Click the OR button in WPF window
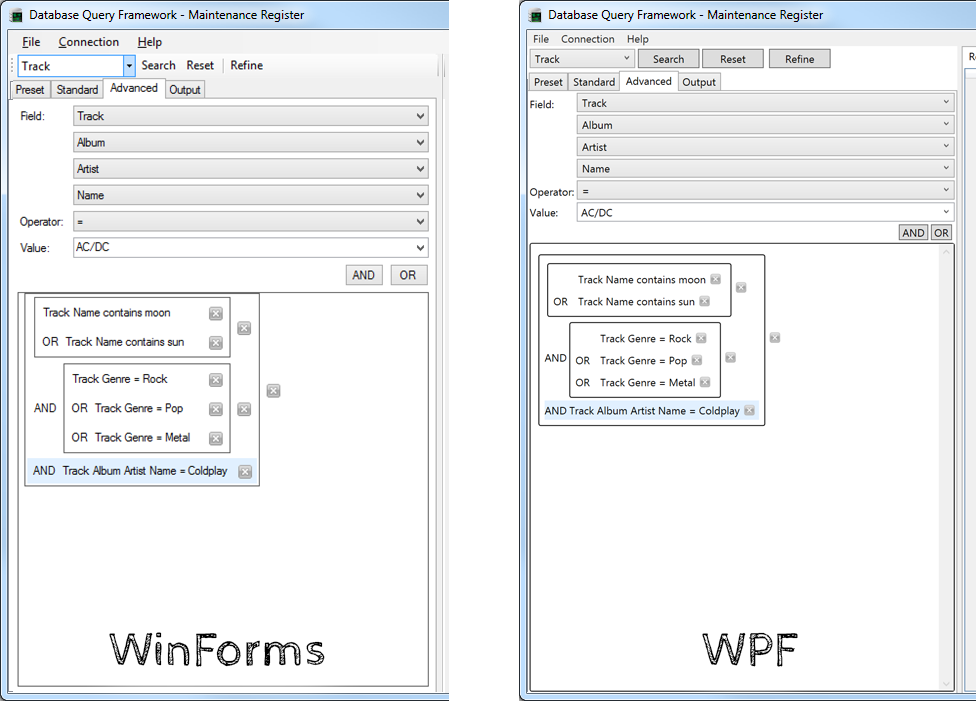This screenshot has width=976, height=701. tap(941, 233)
